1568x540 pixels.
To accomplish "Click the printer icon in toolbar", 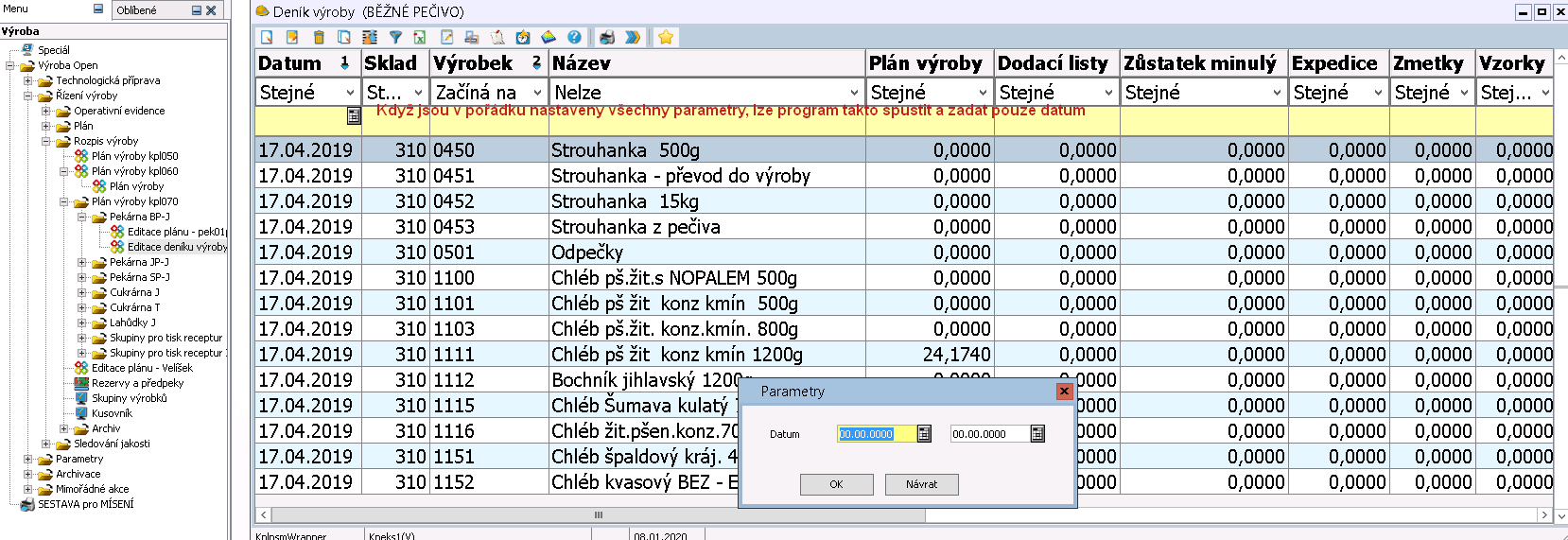I will point(607,38).
